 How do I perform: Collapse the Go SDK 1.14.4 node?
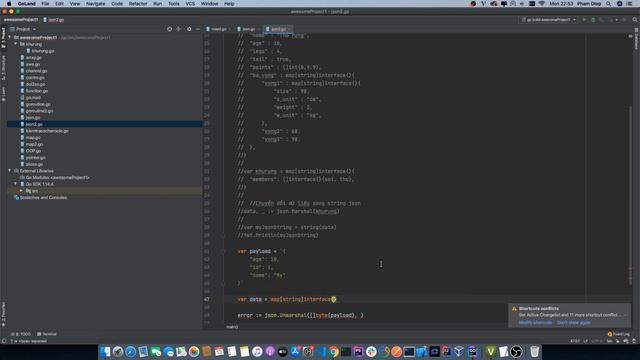point(16,184)
